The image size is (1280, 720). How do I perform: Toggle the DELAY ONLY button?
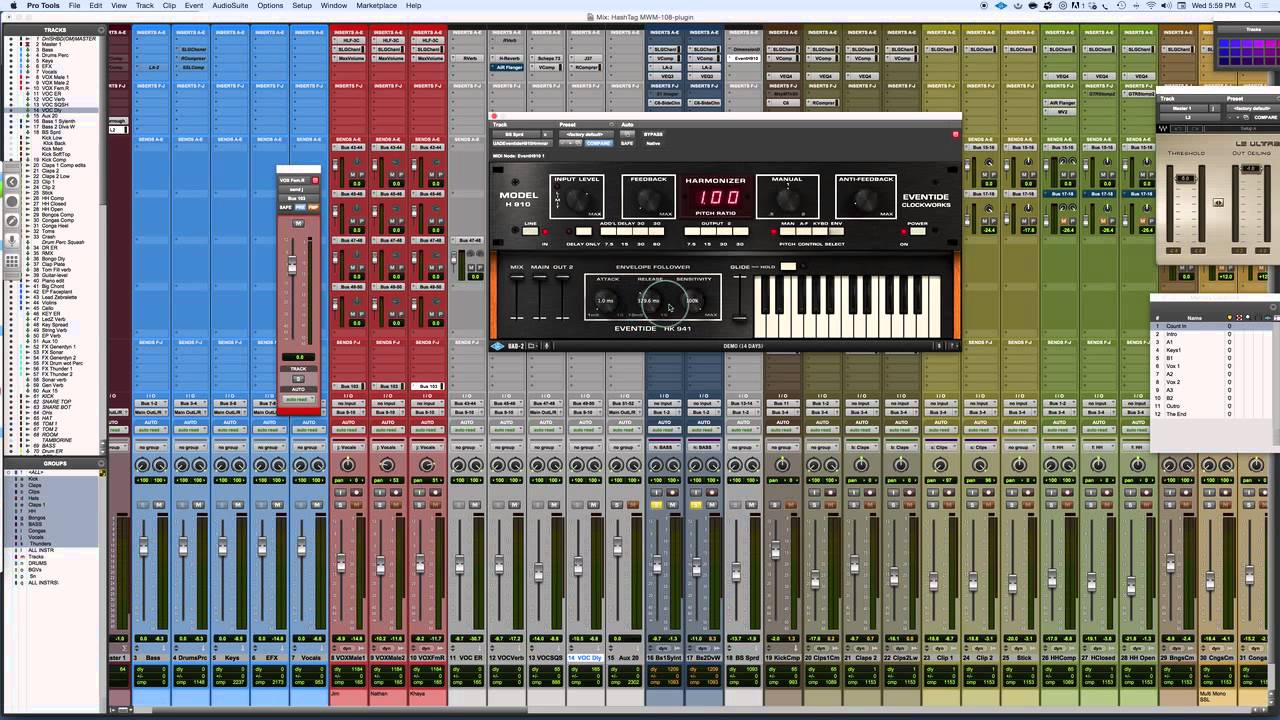(584, 231)
